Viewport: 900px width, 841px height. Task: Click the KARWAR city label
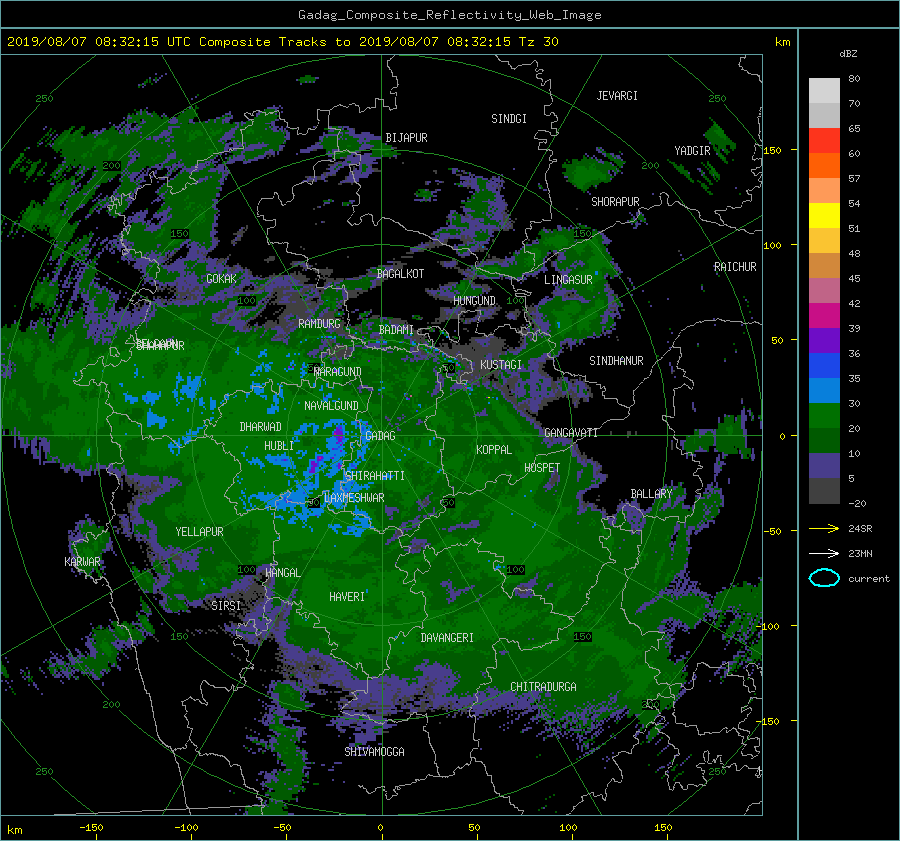click(82, 562)
